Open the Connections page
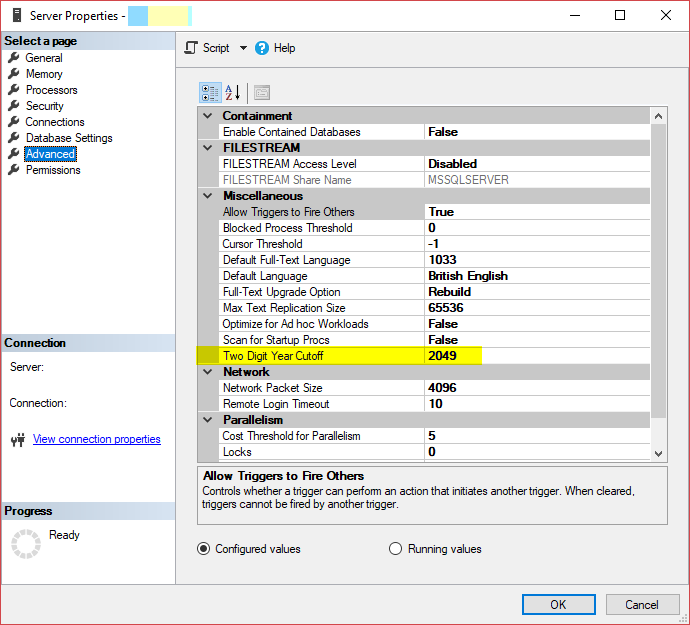Viewport: 690px width, 625px height. coord(55,122)
